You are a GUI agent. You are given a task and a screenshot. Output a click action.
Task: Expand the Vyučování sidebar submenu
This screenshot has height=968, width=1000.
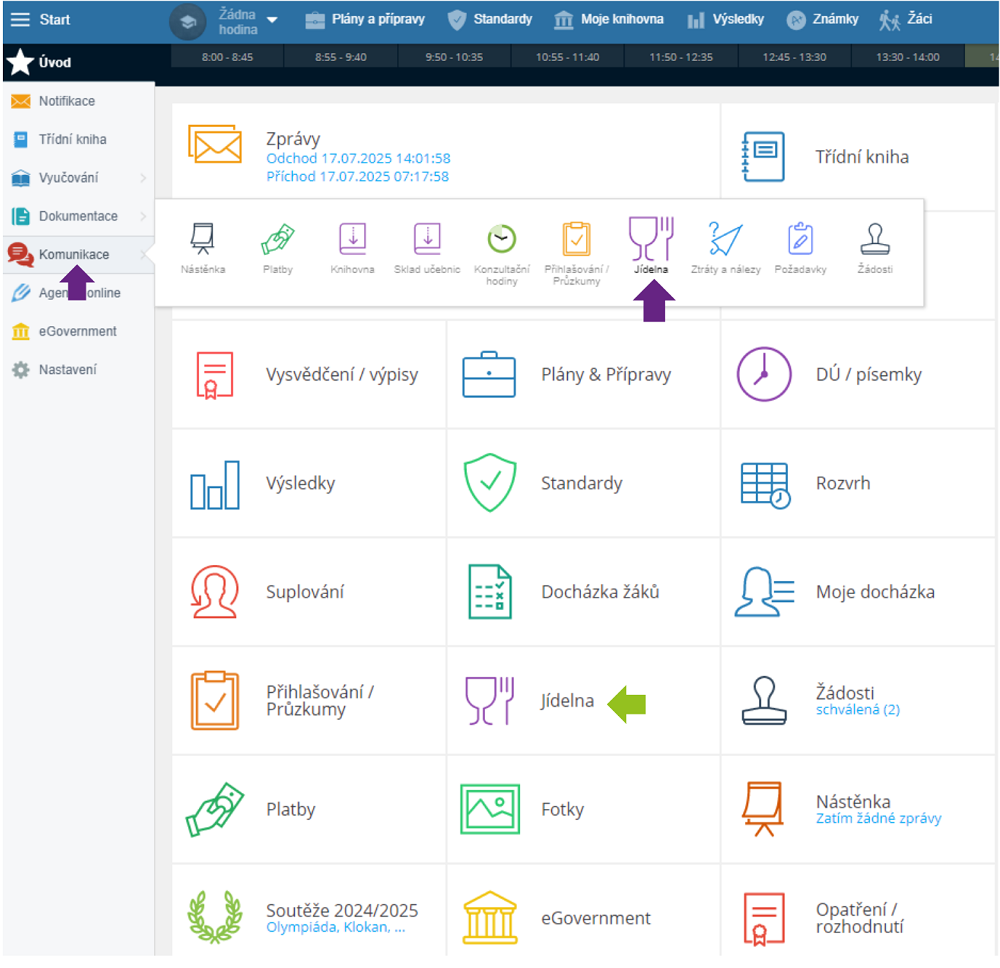click(143, 178)
